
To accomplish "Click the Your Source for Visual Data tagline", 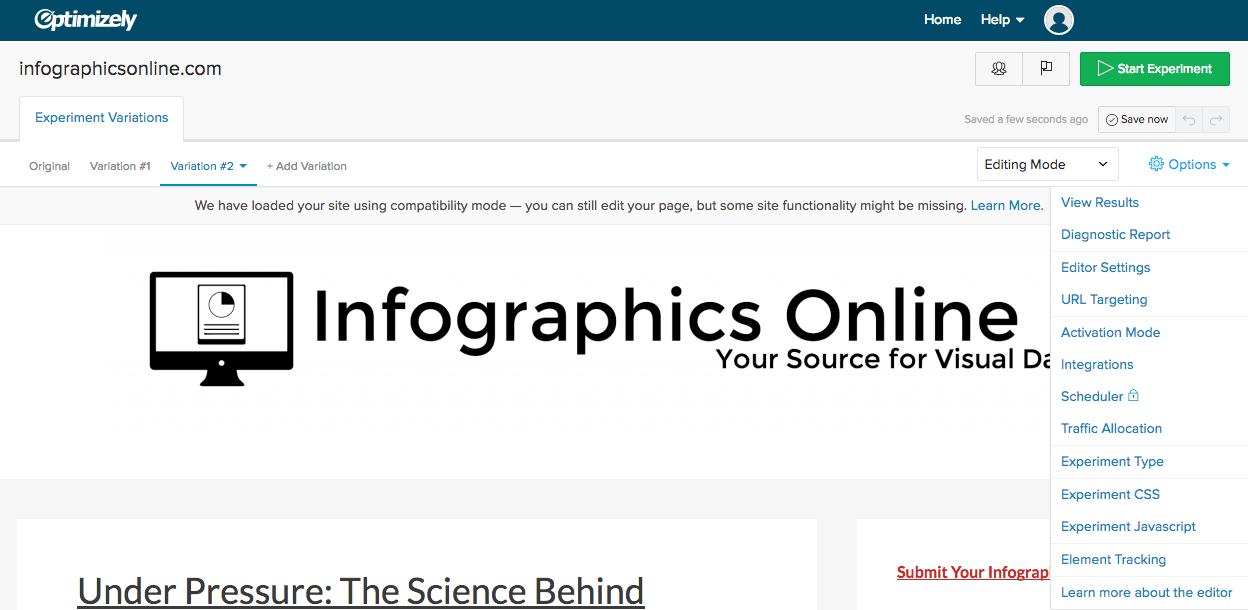I will pos(883,359).
